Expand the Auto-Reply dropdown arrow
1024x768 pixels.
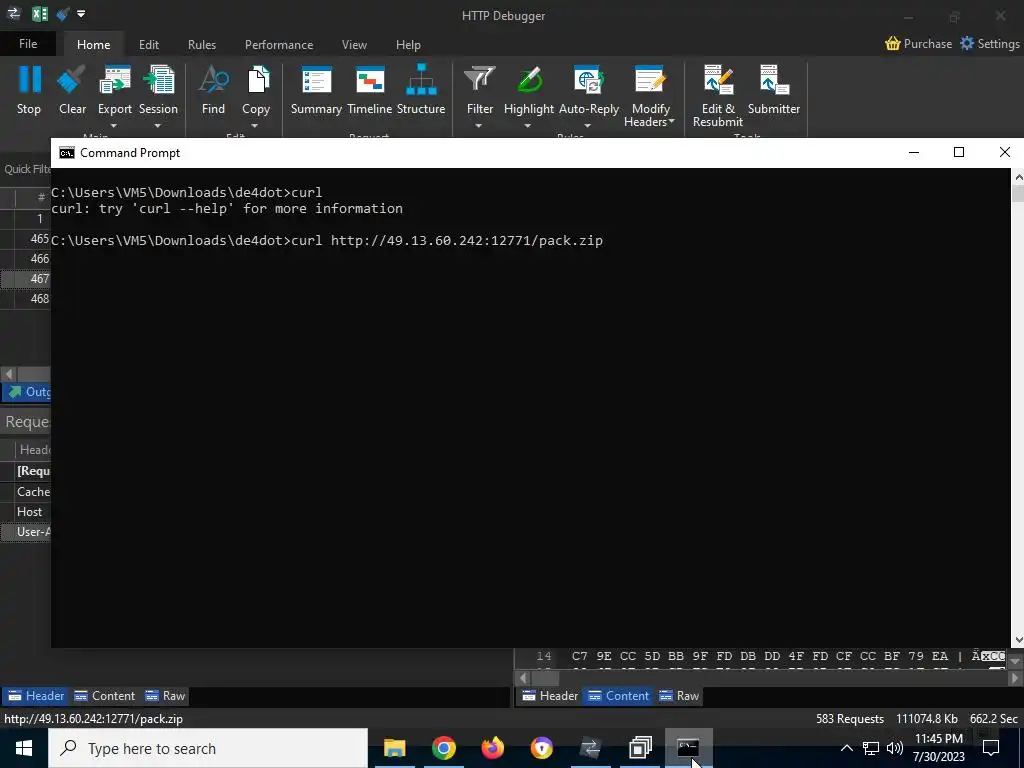pos(588,125)
